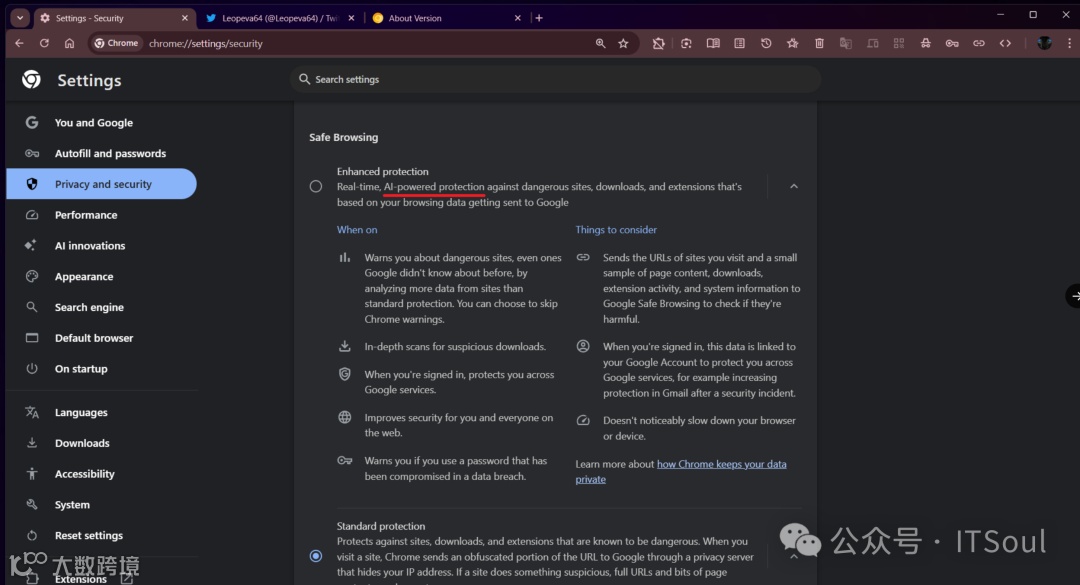Click the copy link icon in toolbar
This screenshot has height=585, width=1080.
click(979, 43)
